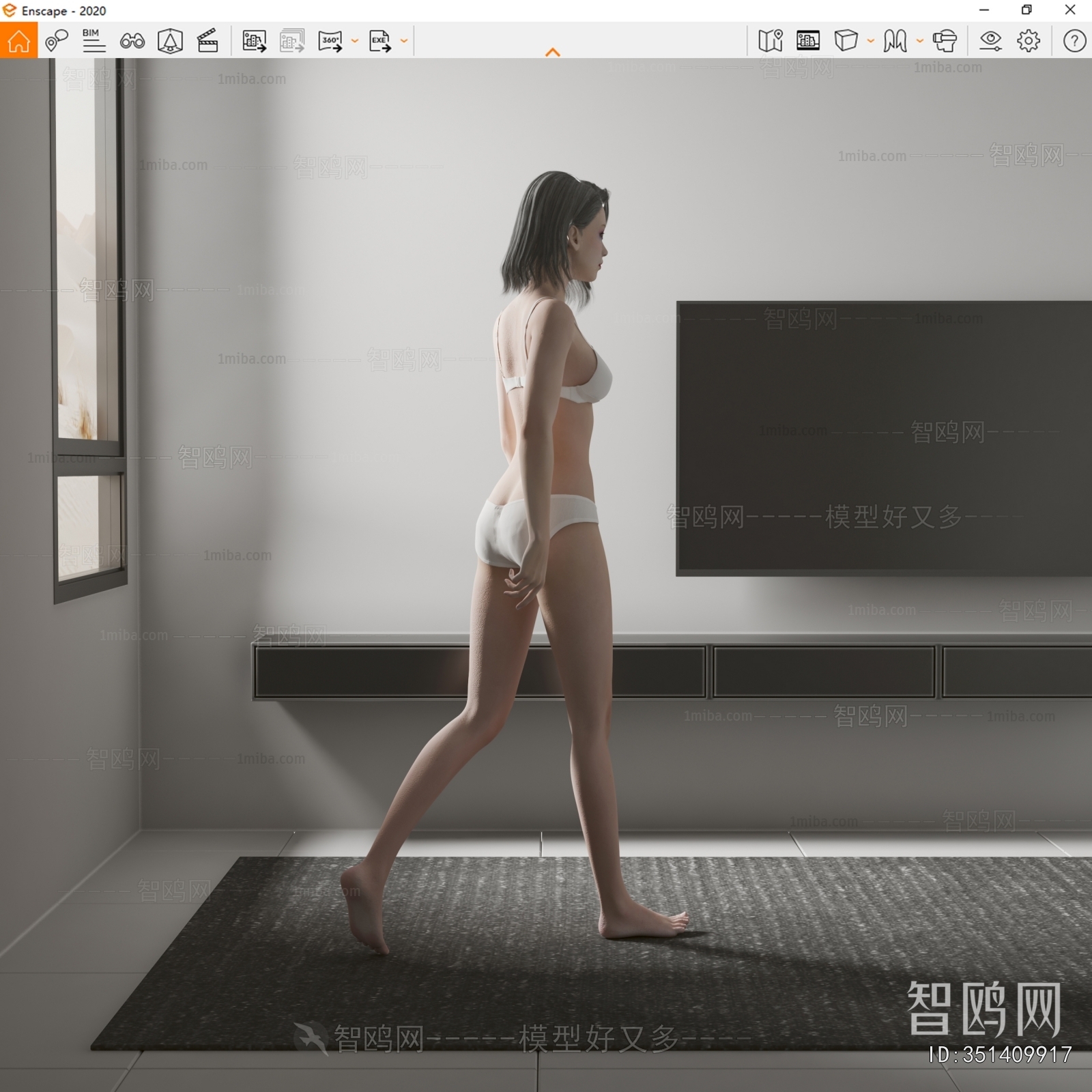Toggle rendered view mode icon
The height and width of the screenshot is (1092, 1092).
(x=808, y=41)
